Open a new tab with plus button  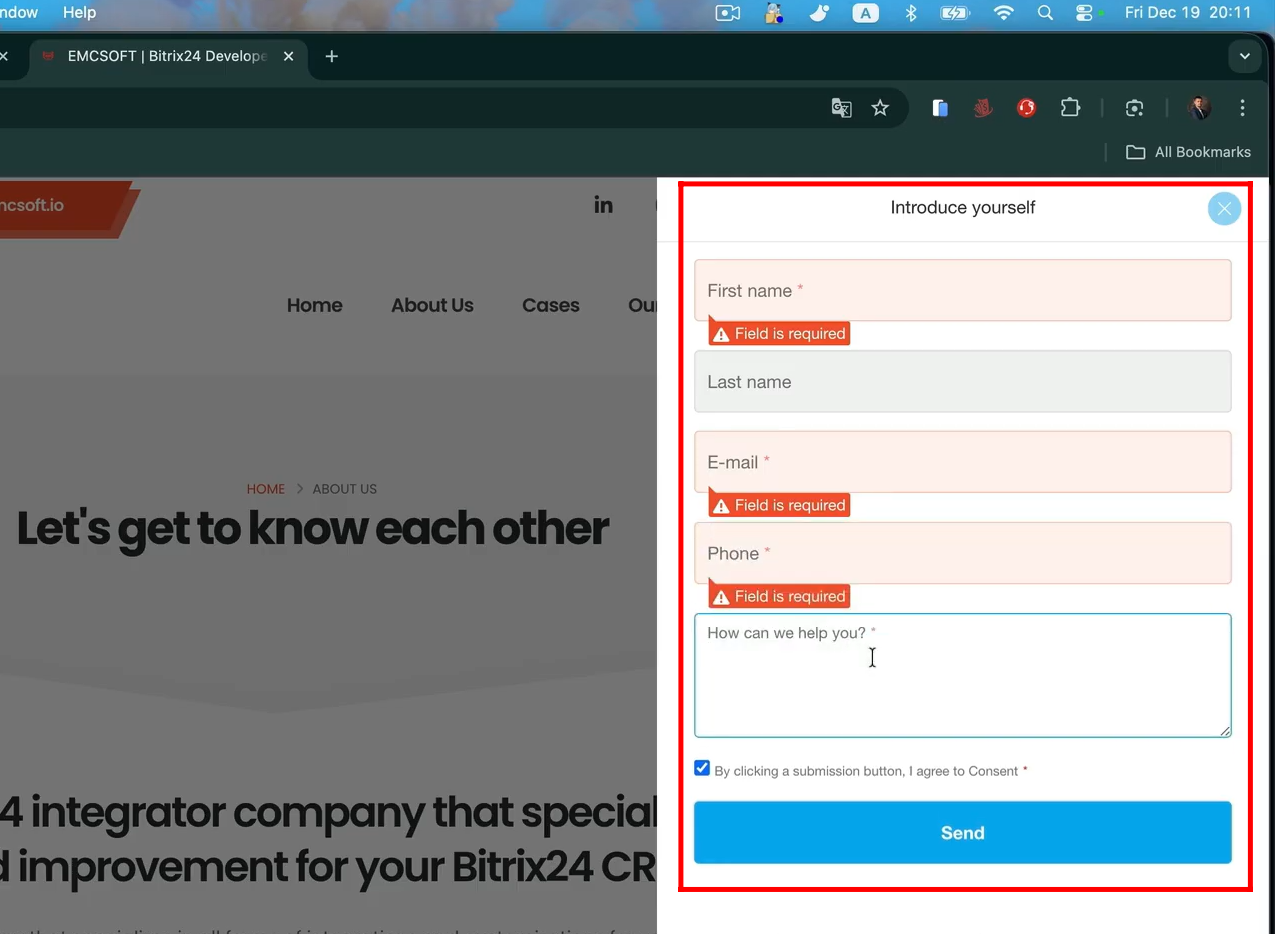(332, 56)
